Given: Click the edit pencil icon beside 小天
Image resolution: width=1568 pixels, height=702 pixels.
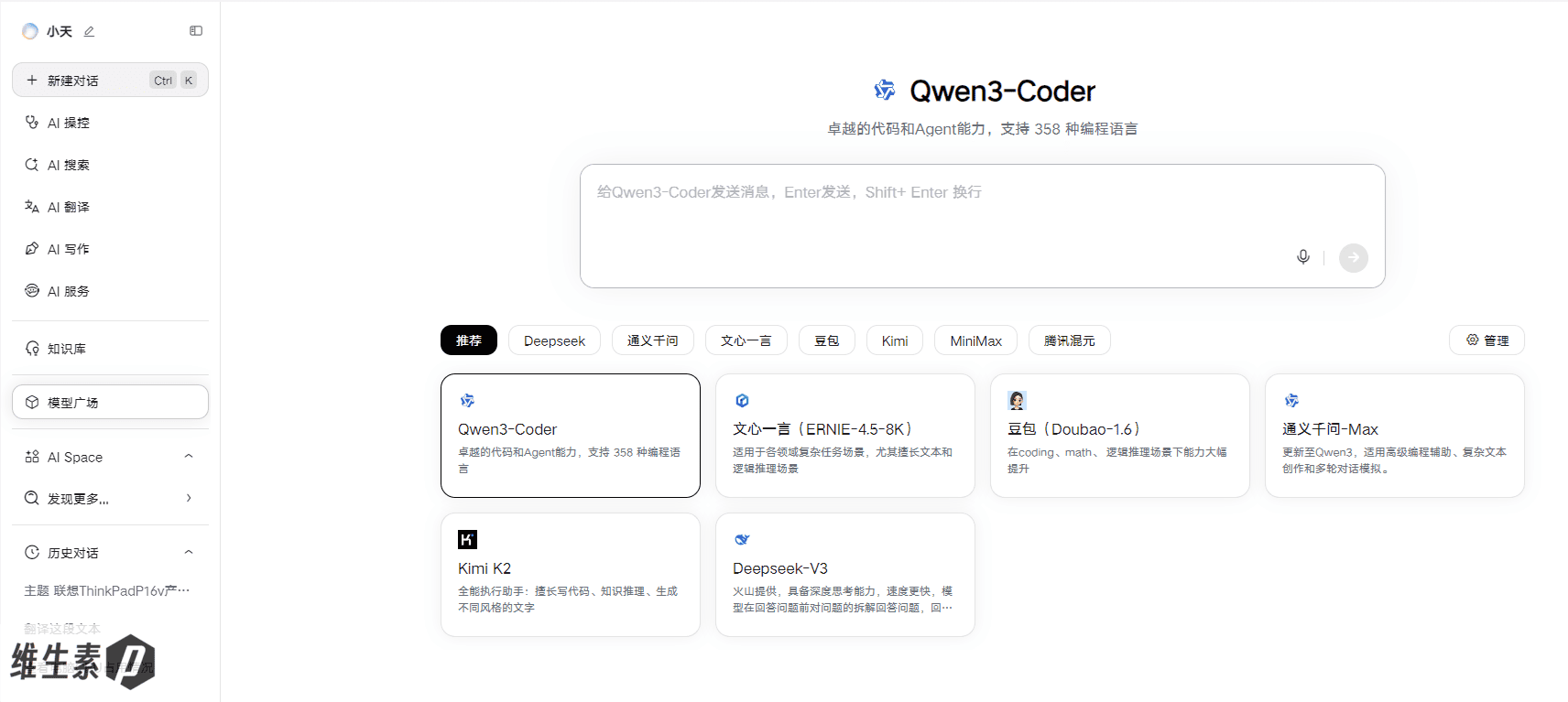Looking at the screenshot, I should (x=89, y=32).
